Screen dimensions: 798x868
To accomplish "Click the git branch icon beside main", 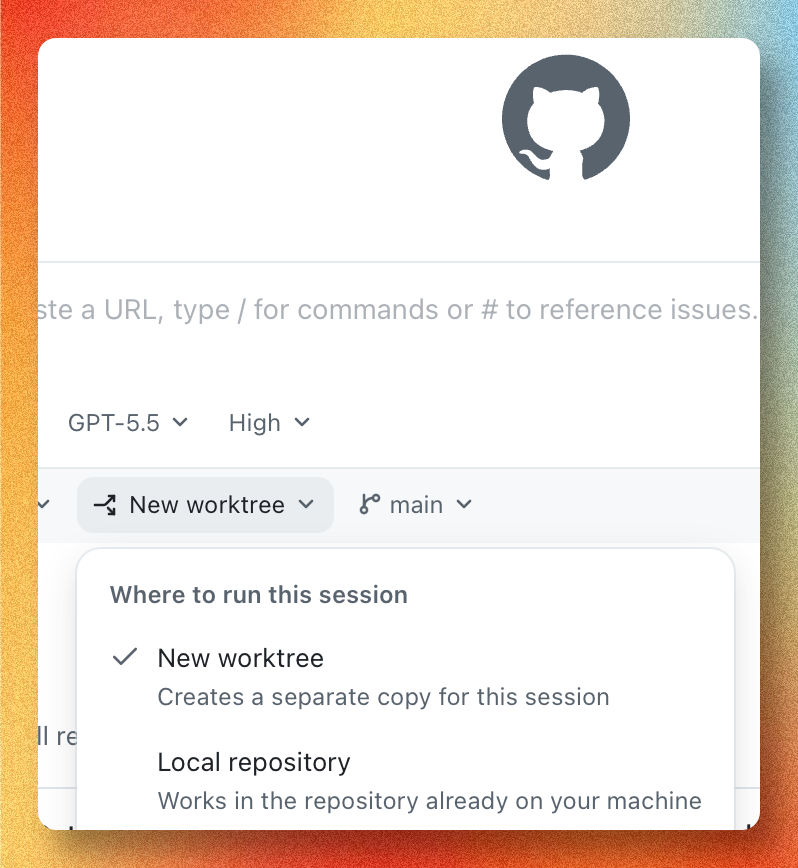I will [x=369, y=504].
